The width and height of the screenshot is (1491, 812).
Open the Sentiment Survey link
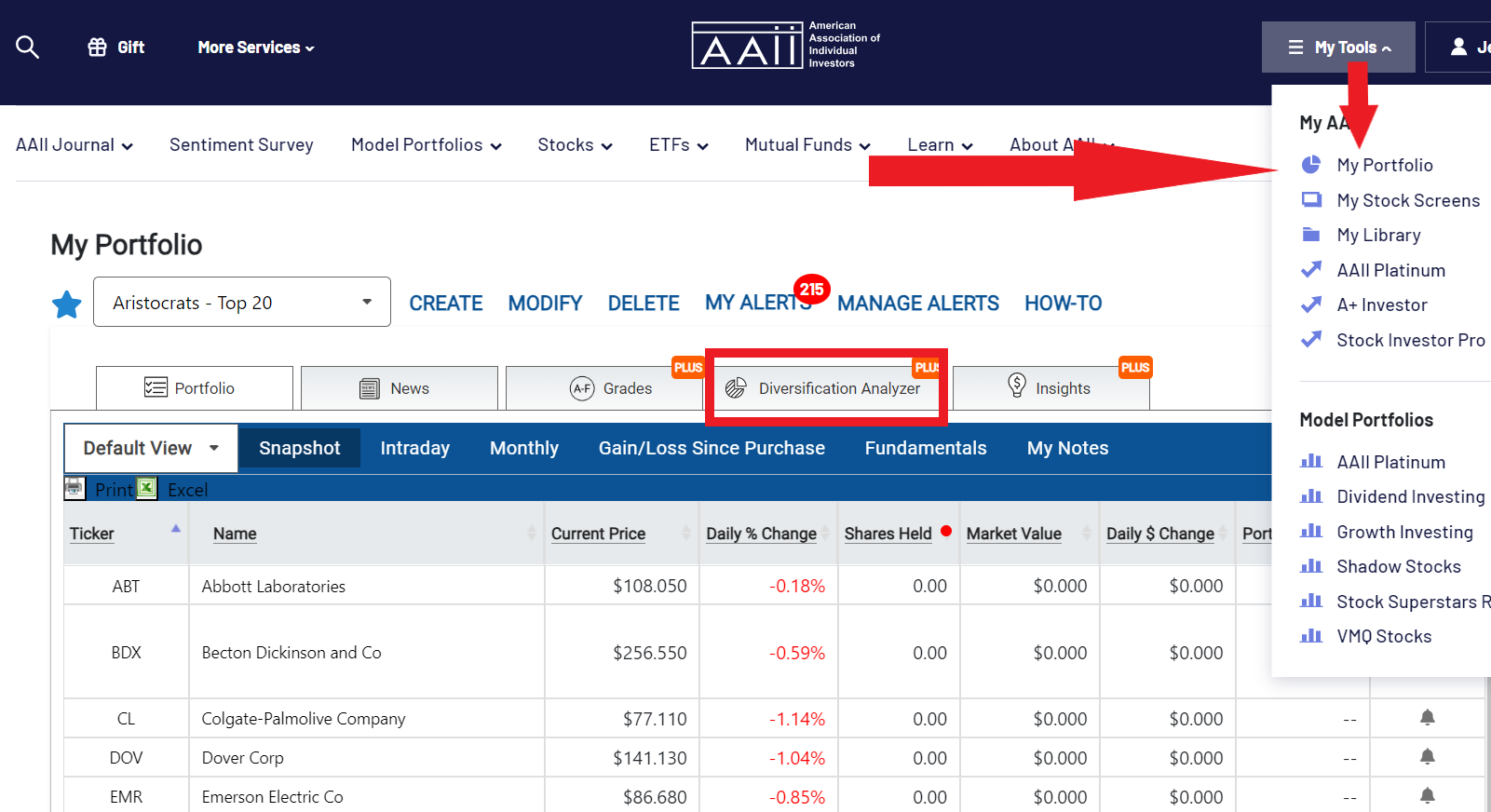tap(241, 145)
